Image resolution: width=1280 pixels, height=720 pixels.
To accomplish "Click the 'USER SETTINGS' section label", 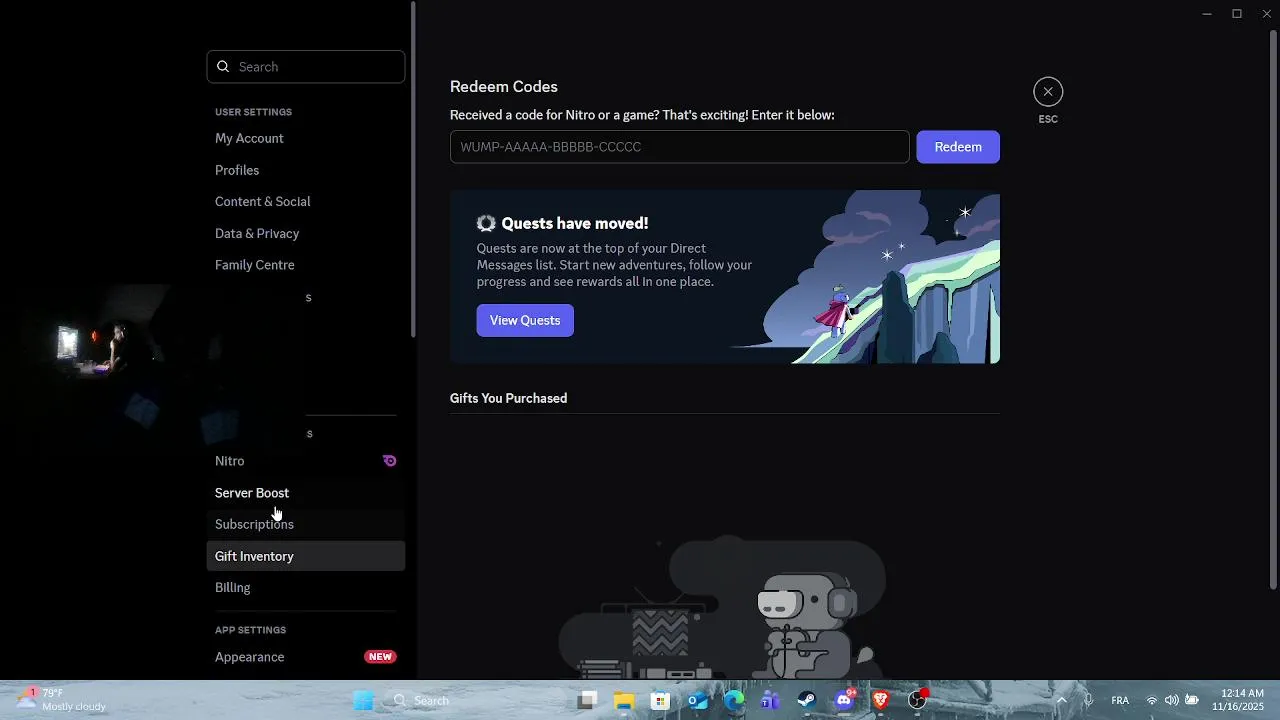I will point(253,112).
